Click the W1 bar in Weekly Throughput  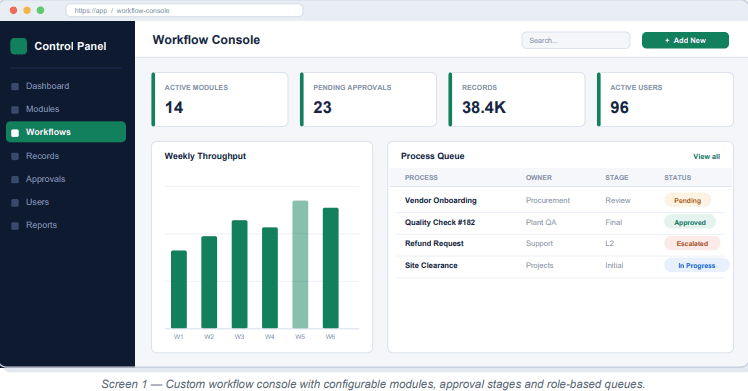[179, 289]
